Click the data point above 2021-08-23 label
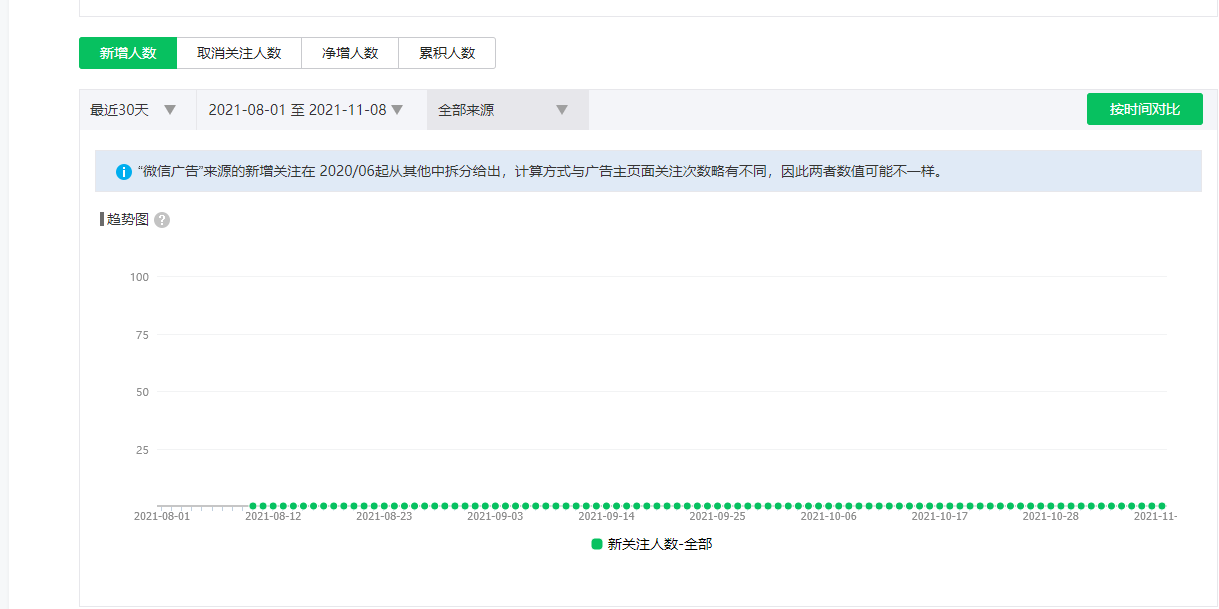This screenshot has width=1219, height=609. [x=384, y=506]
